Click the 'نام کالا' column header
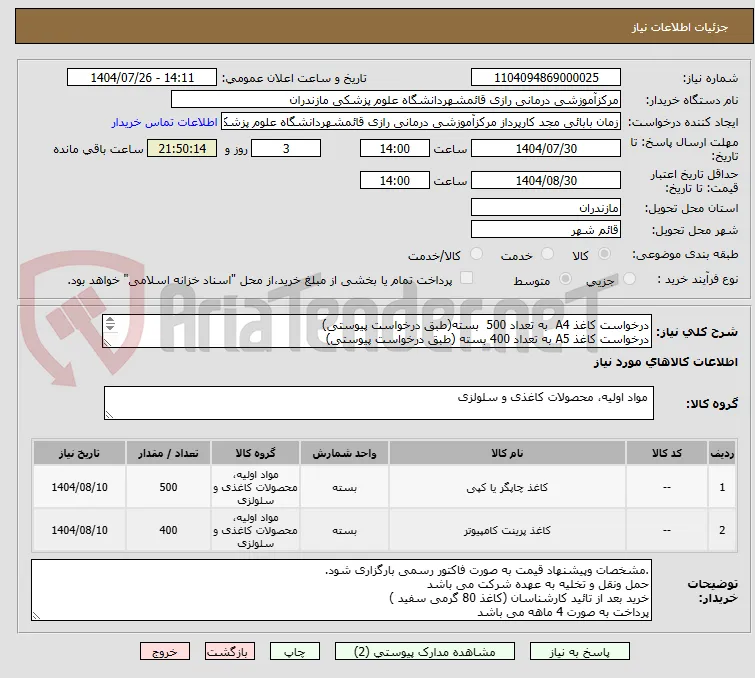 point(507,453)
